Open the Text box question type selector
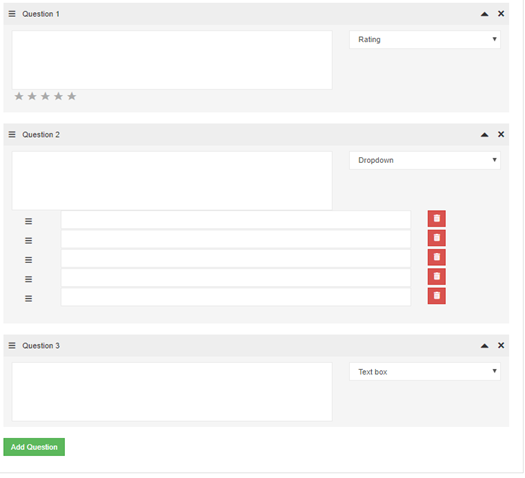Screen dimensions: 525x478 click(425, 372)
